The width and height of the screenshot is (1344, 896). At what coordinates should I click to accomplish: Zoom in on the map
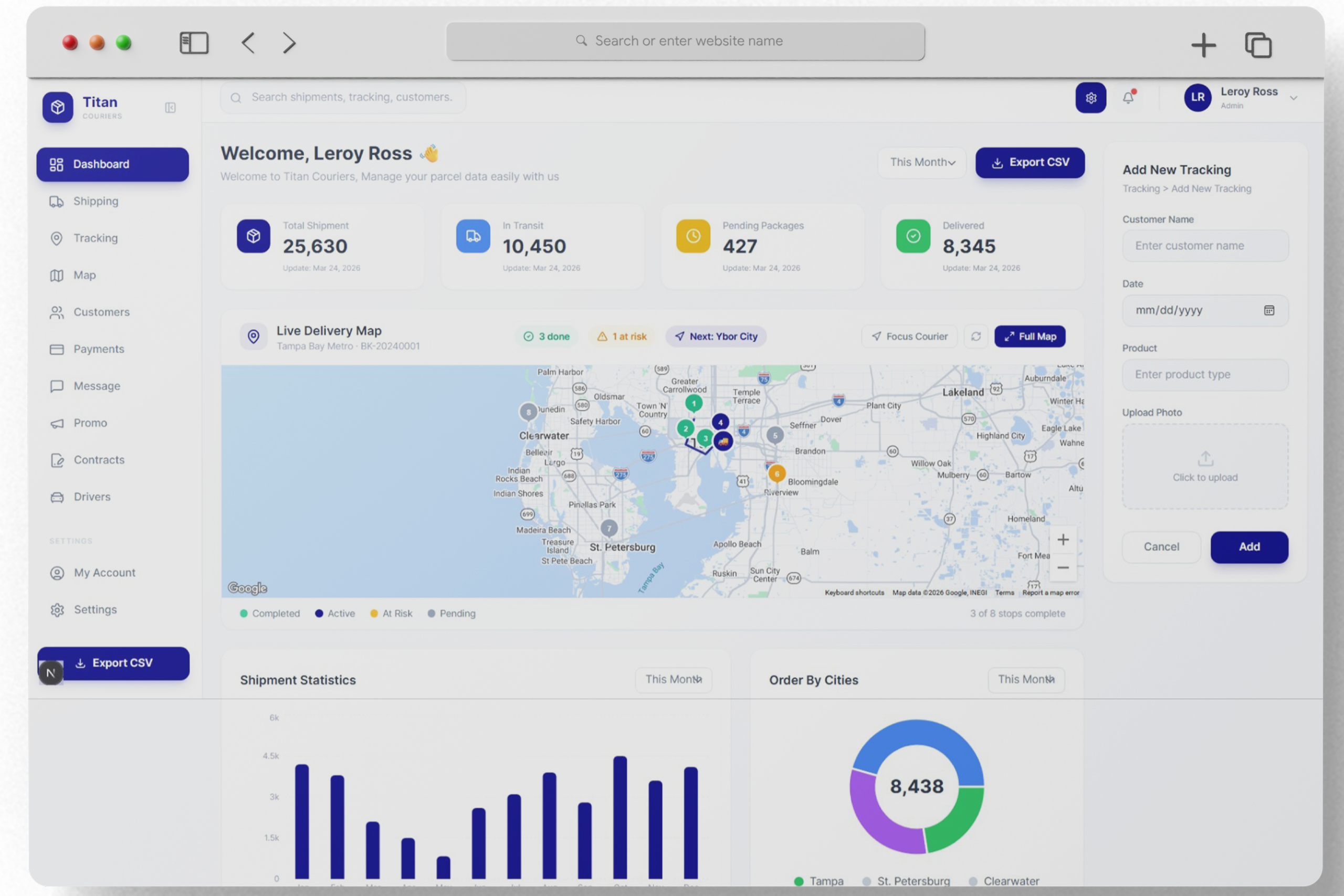1063,540
